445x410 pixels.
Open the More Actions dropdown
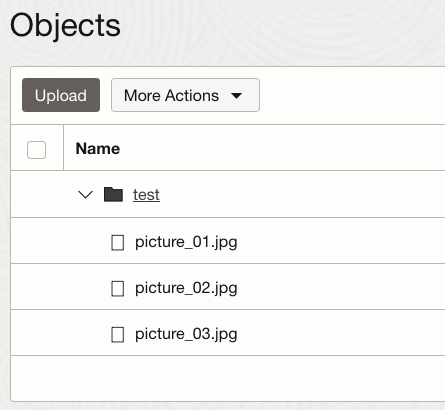pyautogui.click(x=185, y=95)
